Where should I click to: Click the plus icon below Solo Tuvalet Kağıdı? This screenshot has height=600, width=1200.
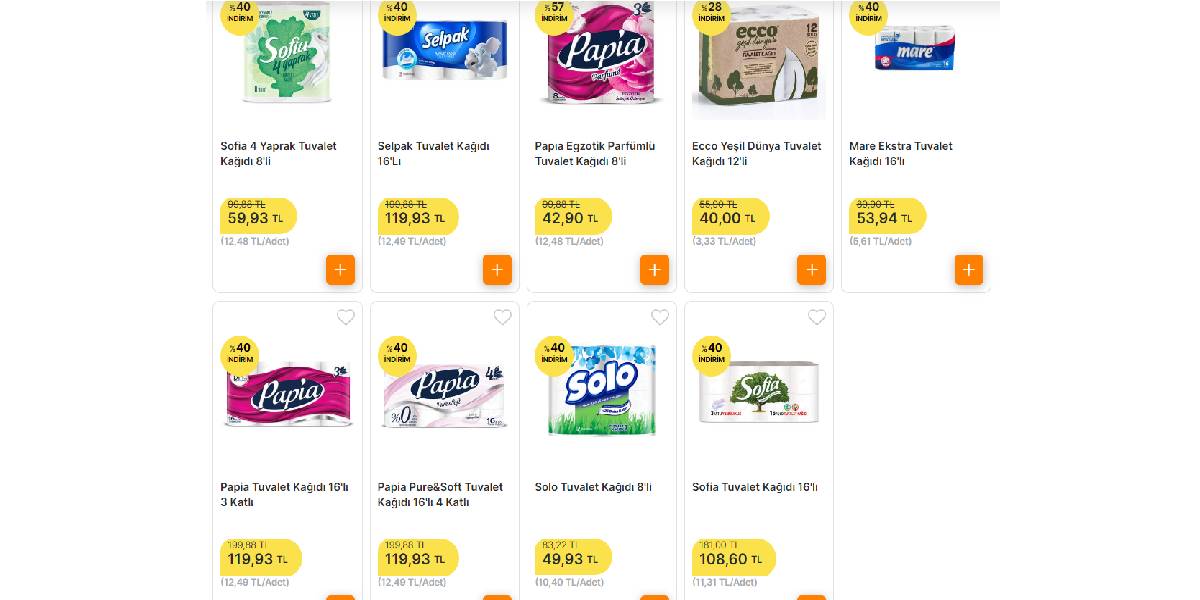click(654, 596)
